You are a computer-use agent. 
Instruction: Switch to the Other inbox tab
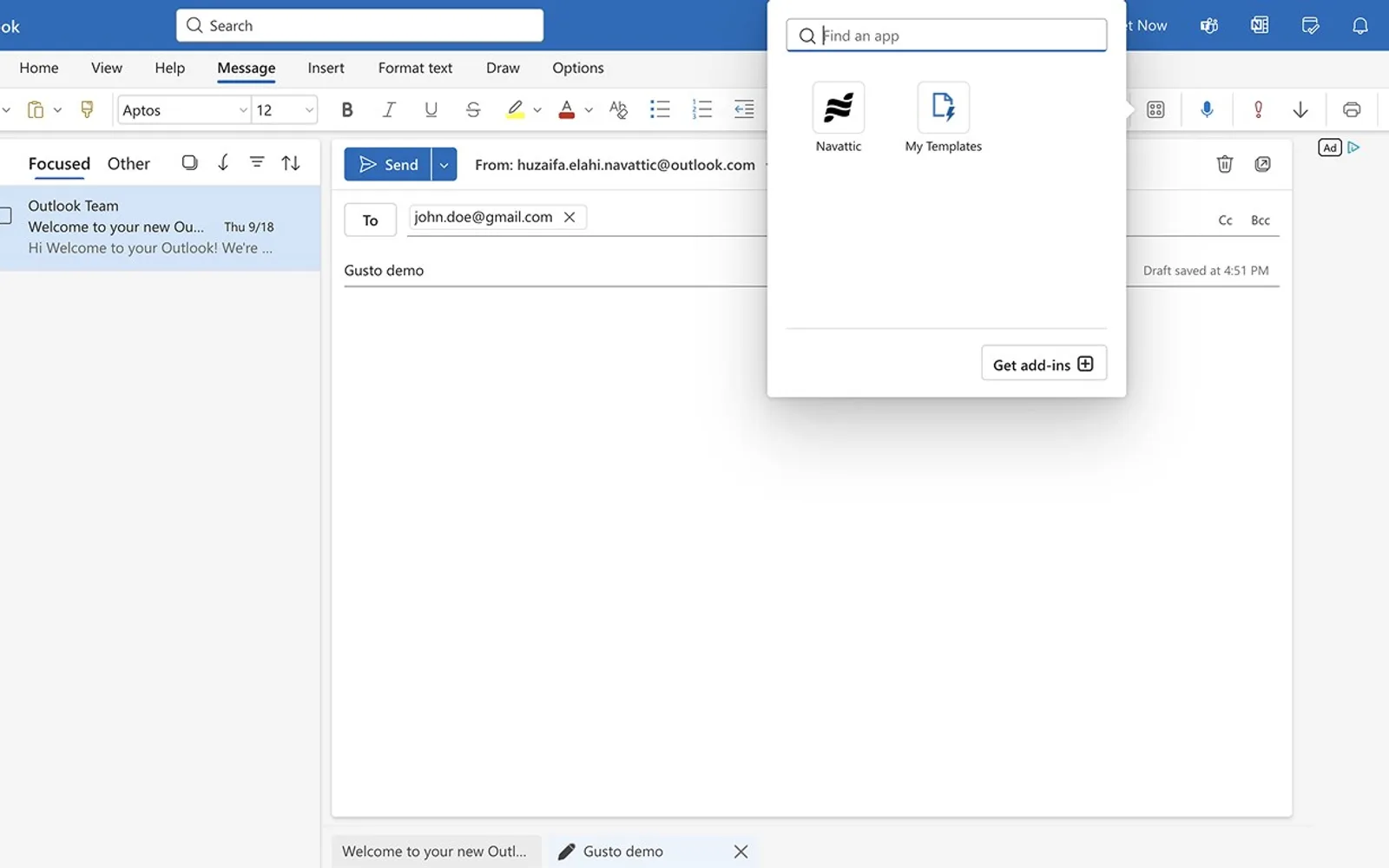(x=128, y=163)
